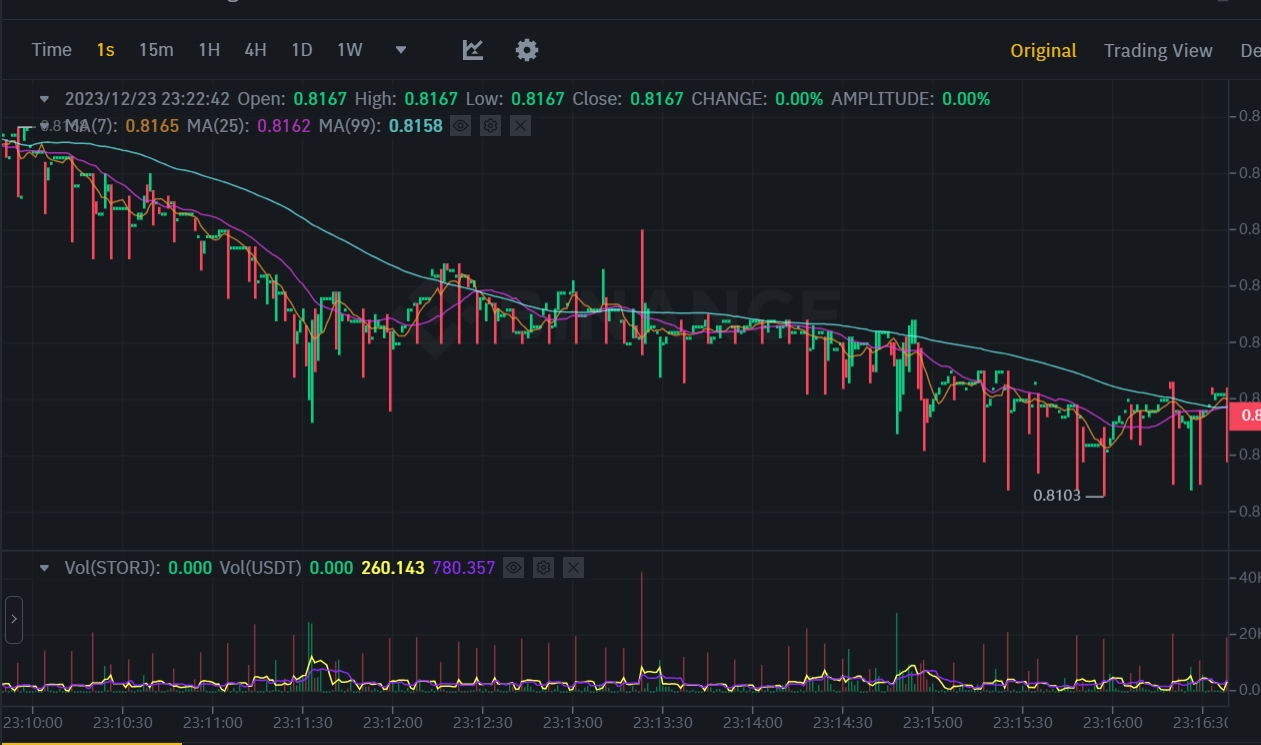The width and height of the screenshot is (1261, 745).
Task: Open chart settings gear in toolbar
Action: (527, 50)
